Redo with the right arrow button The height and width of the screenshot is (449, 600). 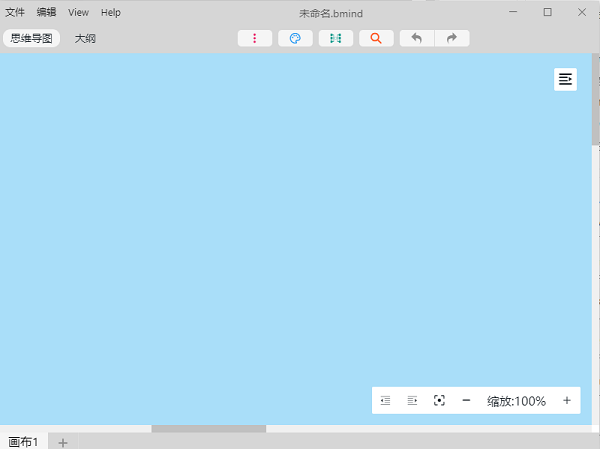coord(452,38)
